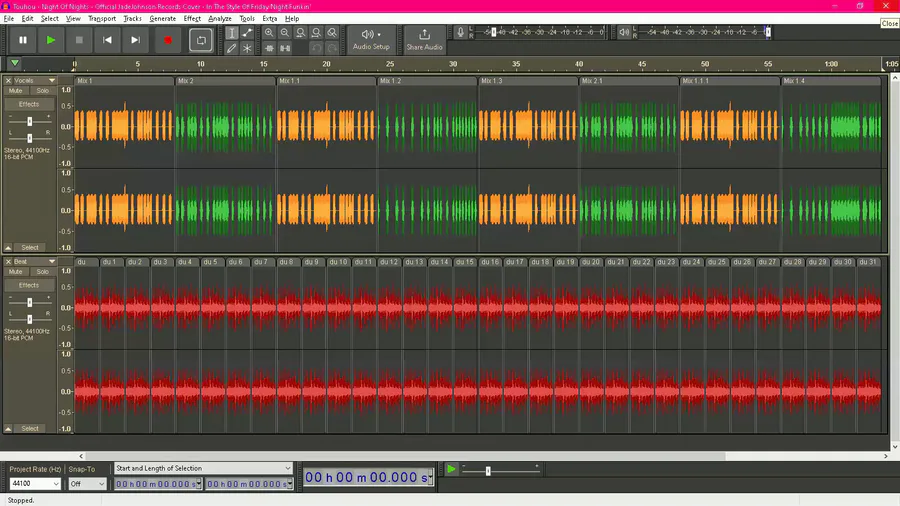This screenshot has width=900, height=506.
Task: Click the Zoom In magnifier
Action: coord(269,33)
